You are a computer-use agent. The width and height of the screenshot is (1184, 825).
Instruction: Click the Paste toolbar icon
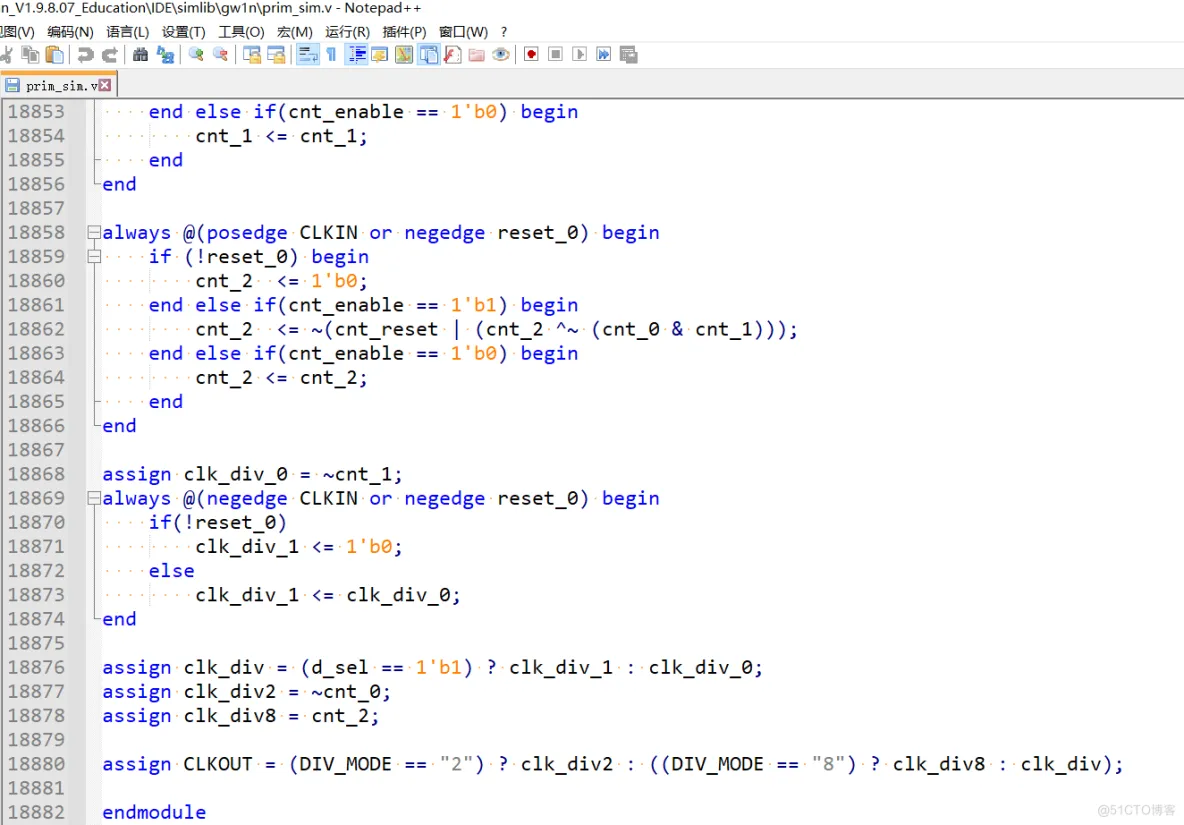click(x=54, y=54)
